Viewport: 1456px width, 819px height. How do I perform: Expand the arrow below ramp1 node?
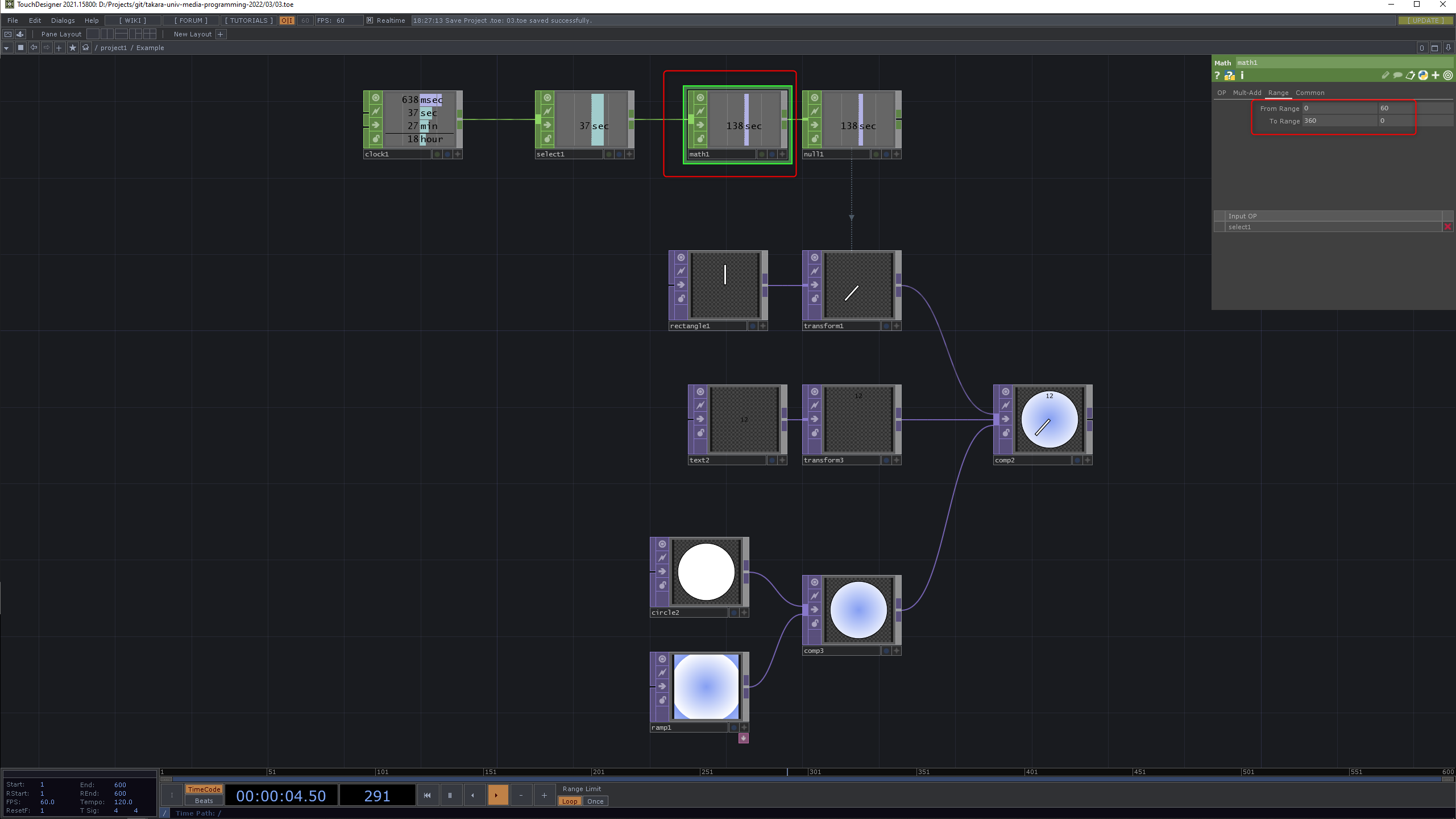(x=743, y=738)
